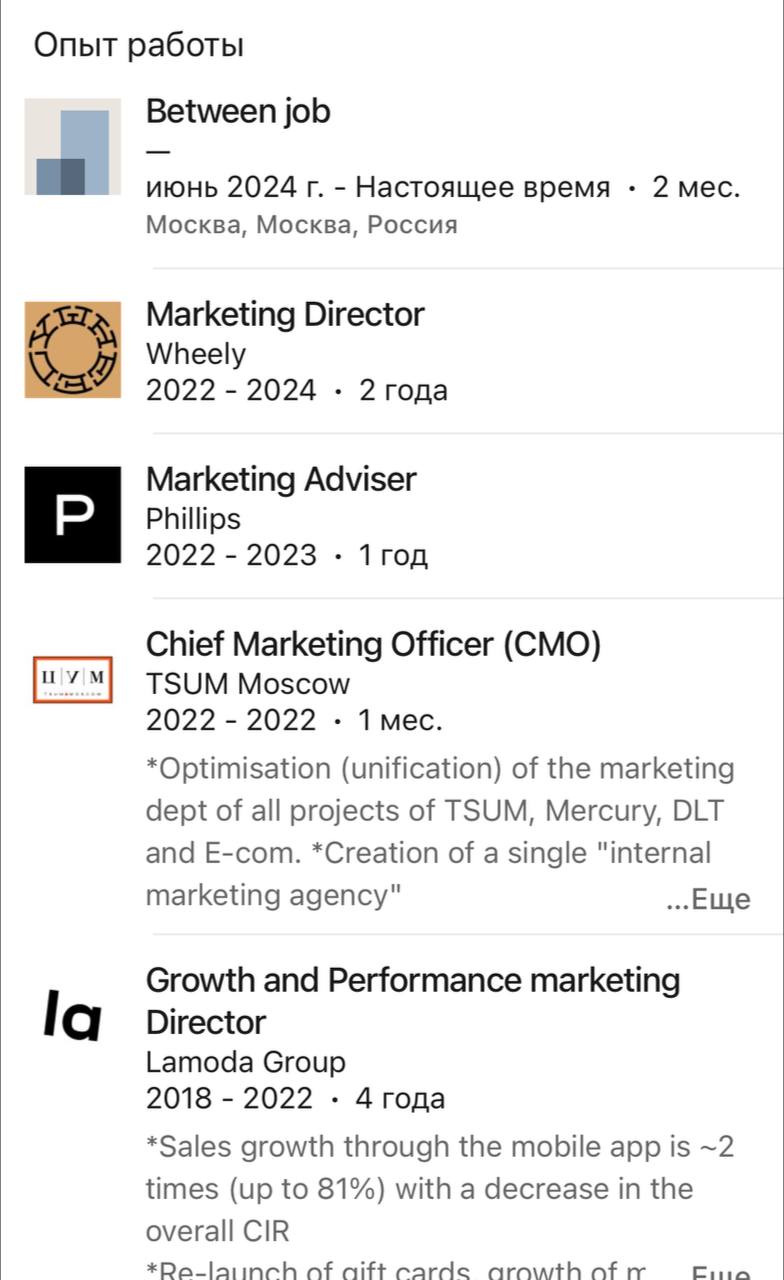The height and width of the screenshot is (1280, 784).
Task: Open Chief Marketing Officer (CMO) entry
Action: click(x=373, y=644)
